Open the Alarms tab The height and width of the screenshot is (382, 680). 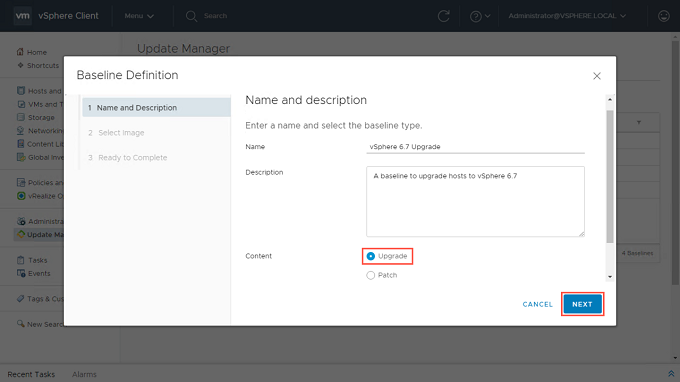[x=84, y=374]
